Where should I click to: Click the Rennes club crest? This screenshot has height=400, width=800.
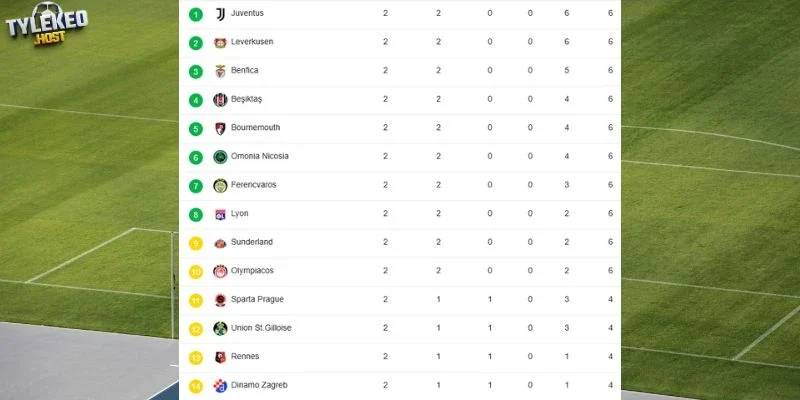coord(220,357)
